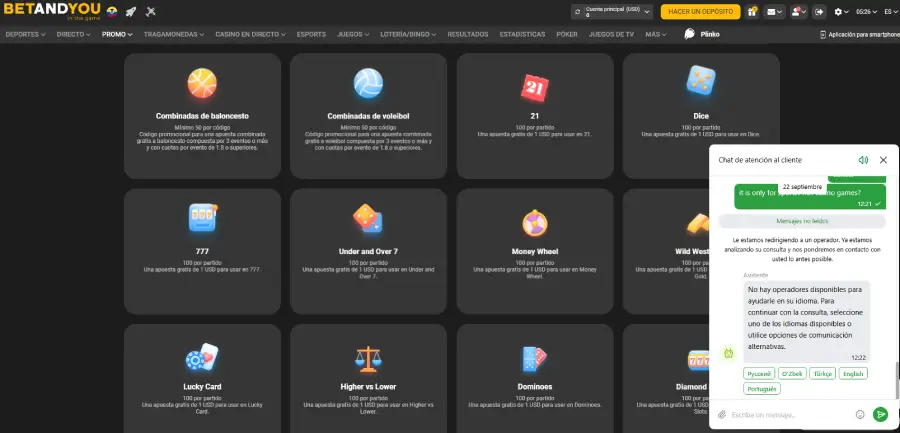Select the Money Wheel icon

point(534,223)
